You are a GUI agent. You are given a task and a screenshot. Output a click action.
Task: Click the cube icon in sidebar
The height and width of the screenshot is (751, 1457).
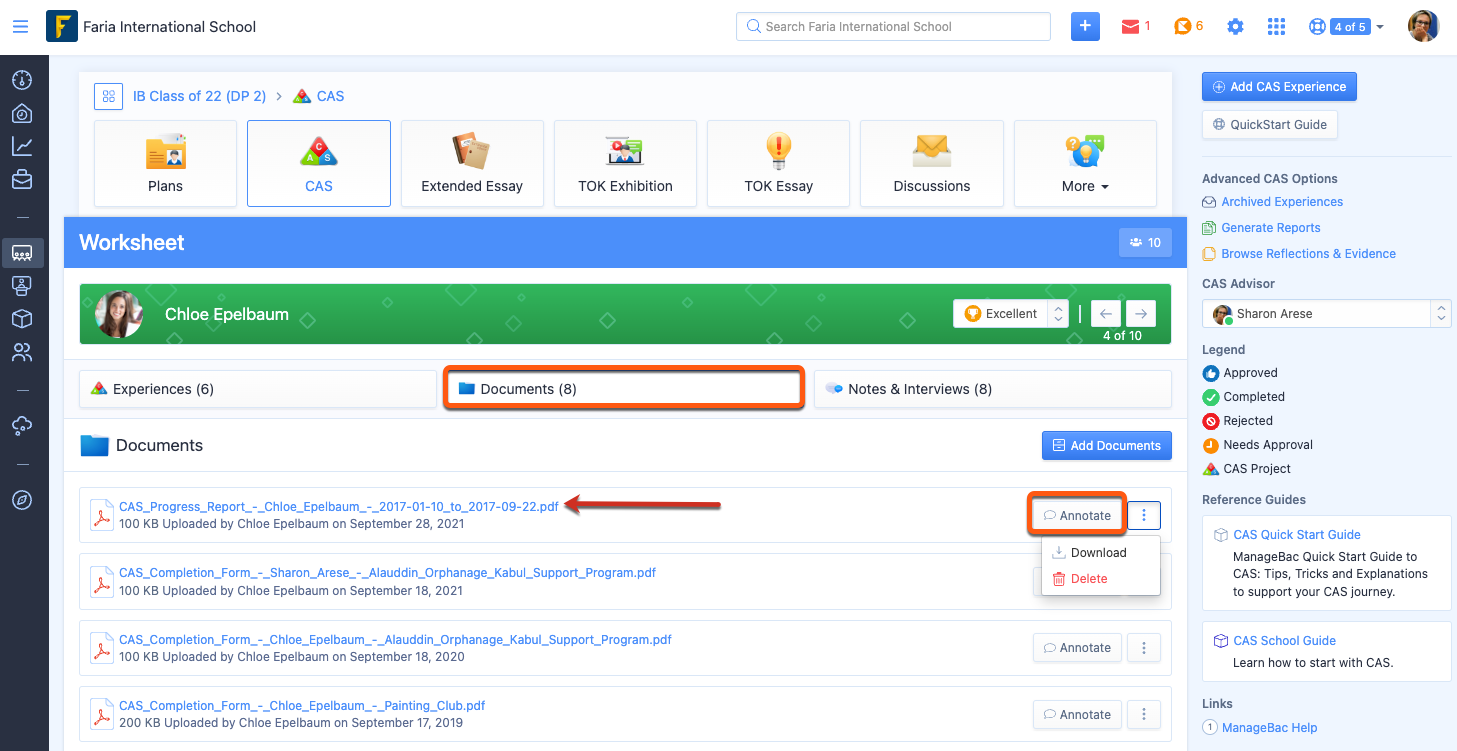click(22, 319)
